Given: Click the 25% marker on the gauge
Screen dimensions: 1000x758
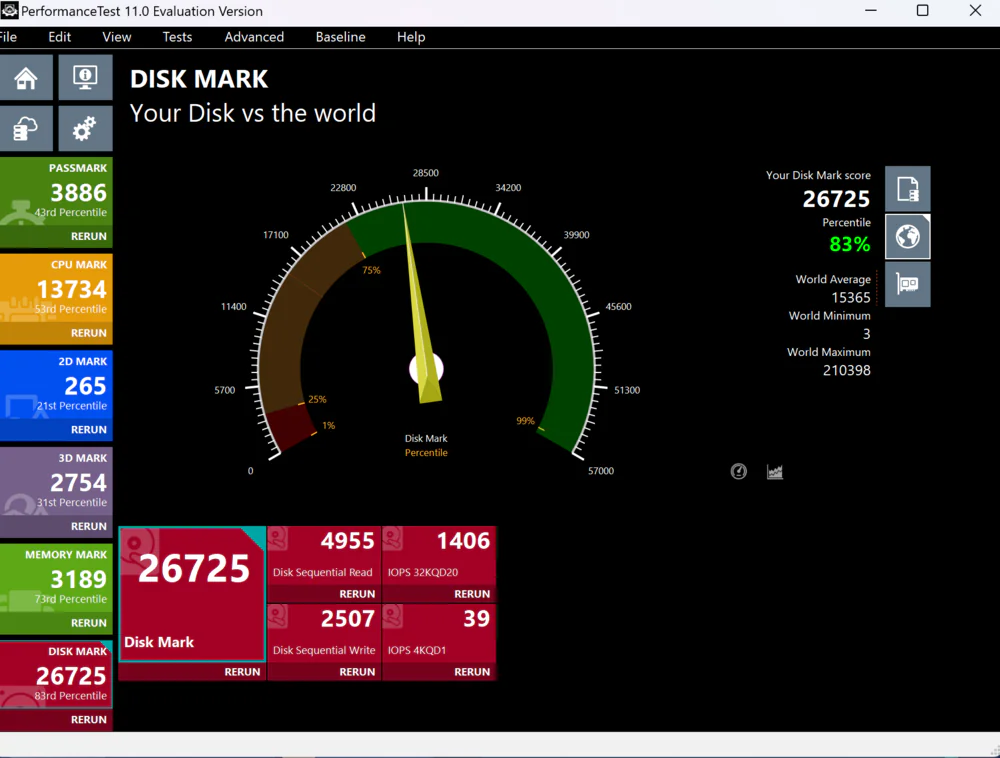Looking at the screenshot, I should pos(317,399).
